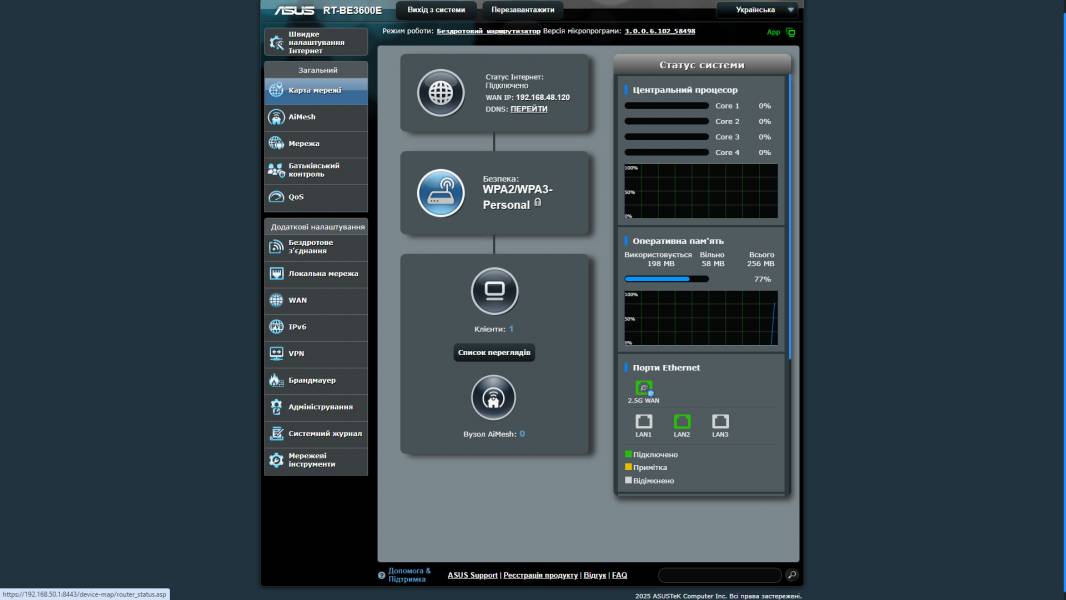
Task: Click Вихід з системи tab
Action: pyautogui.click(x=436, y=10)
